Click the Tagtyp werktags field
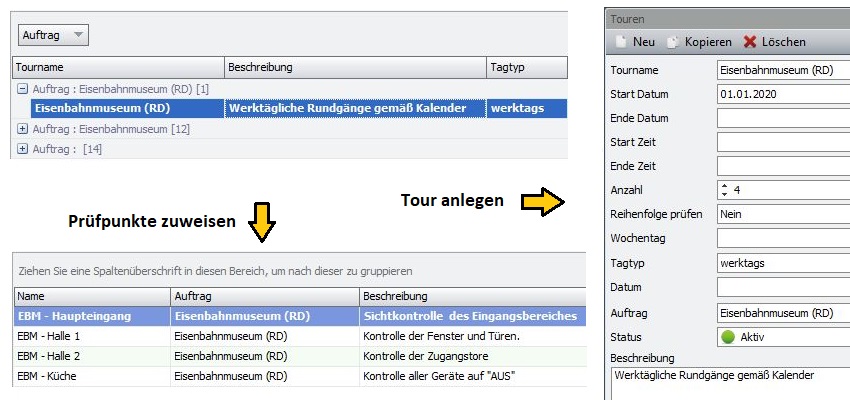Image resolution: width=850 pixels, height=400 pixels. (x=783, y=263)
